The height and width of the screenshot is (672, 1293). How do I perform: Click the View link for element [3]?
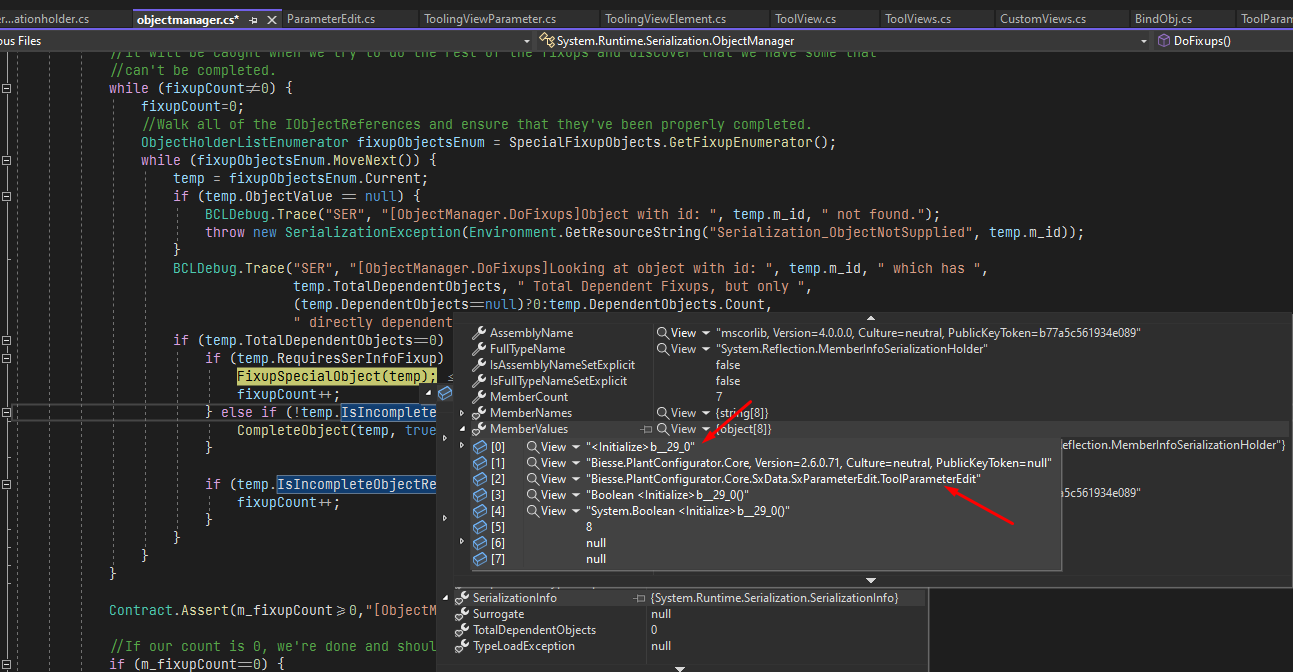tap(550, 495)
